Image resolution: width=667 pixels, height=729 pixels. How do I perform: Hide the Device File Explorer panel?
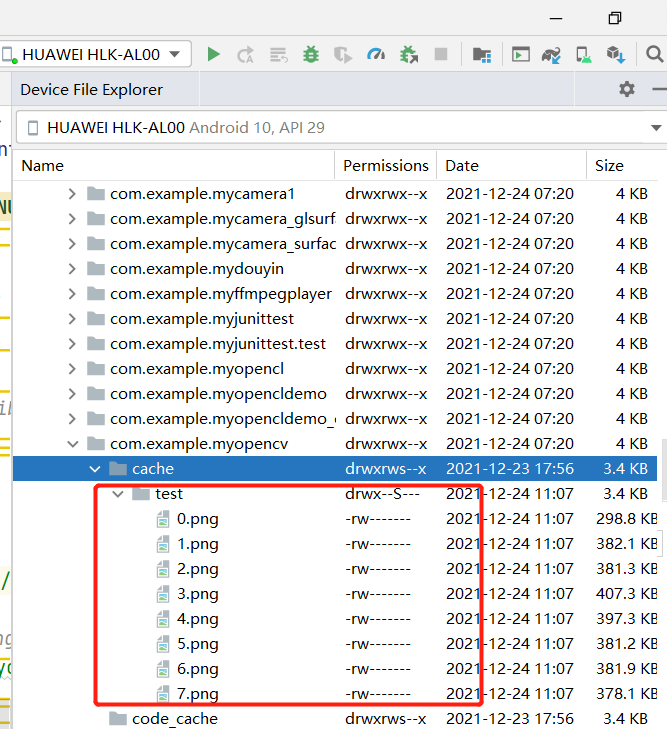pos(660,89)
